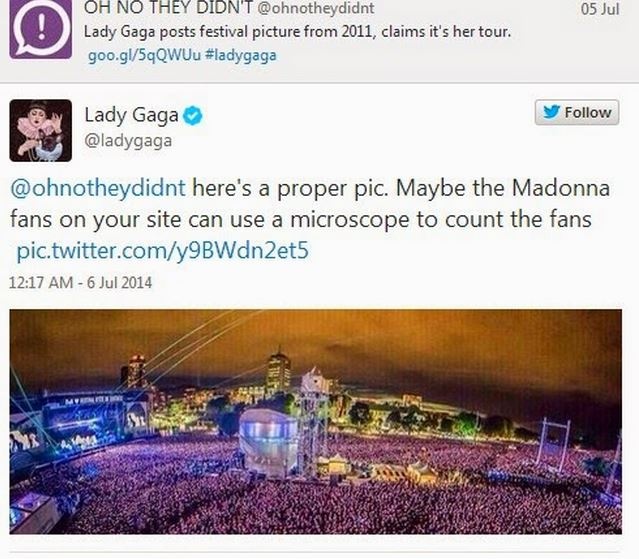
Task: Open the goo.gl/5qQWUu link
Action: pyautogui.click(x=144, y=55)
